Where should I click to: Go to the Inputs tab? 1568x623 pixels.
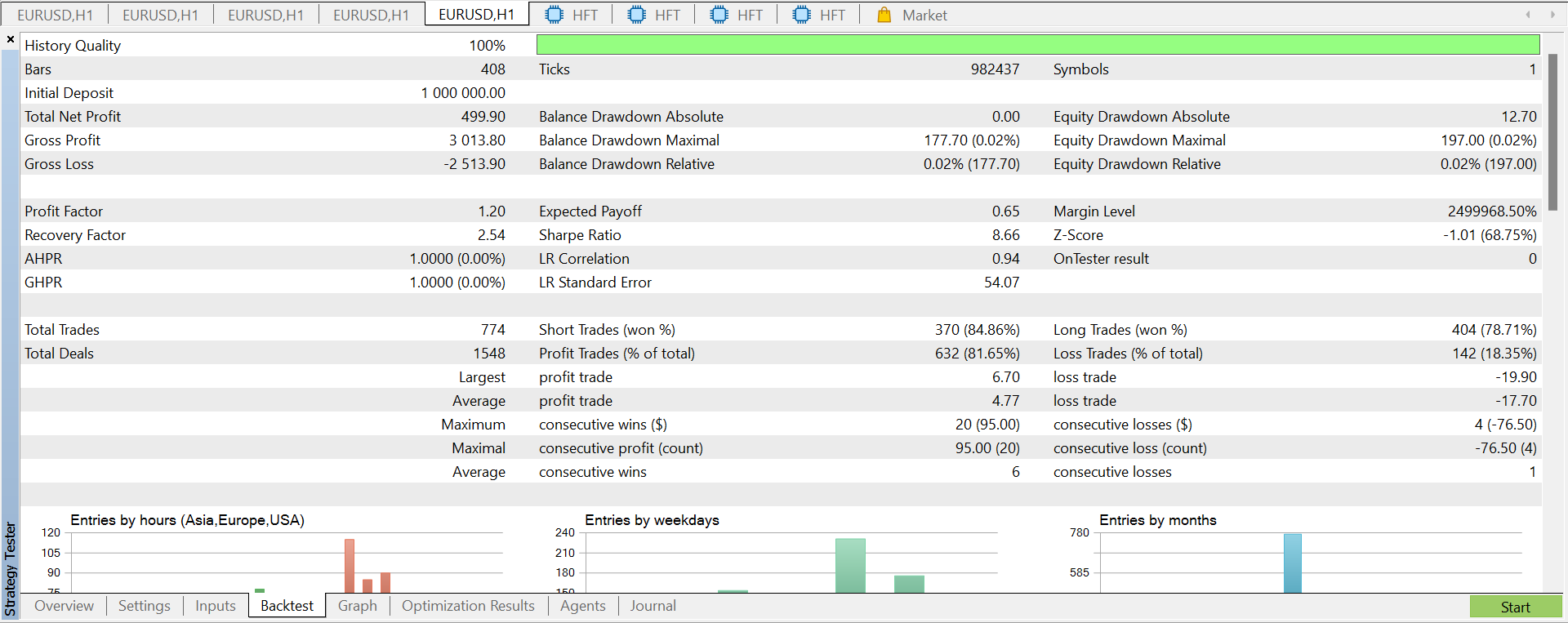[x=216, y=606]
